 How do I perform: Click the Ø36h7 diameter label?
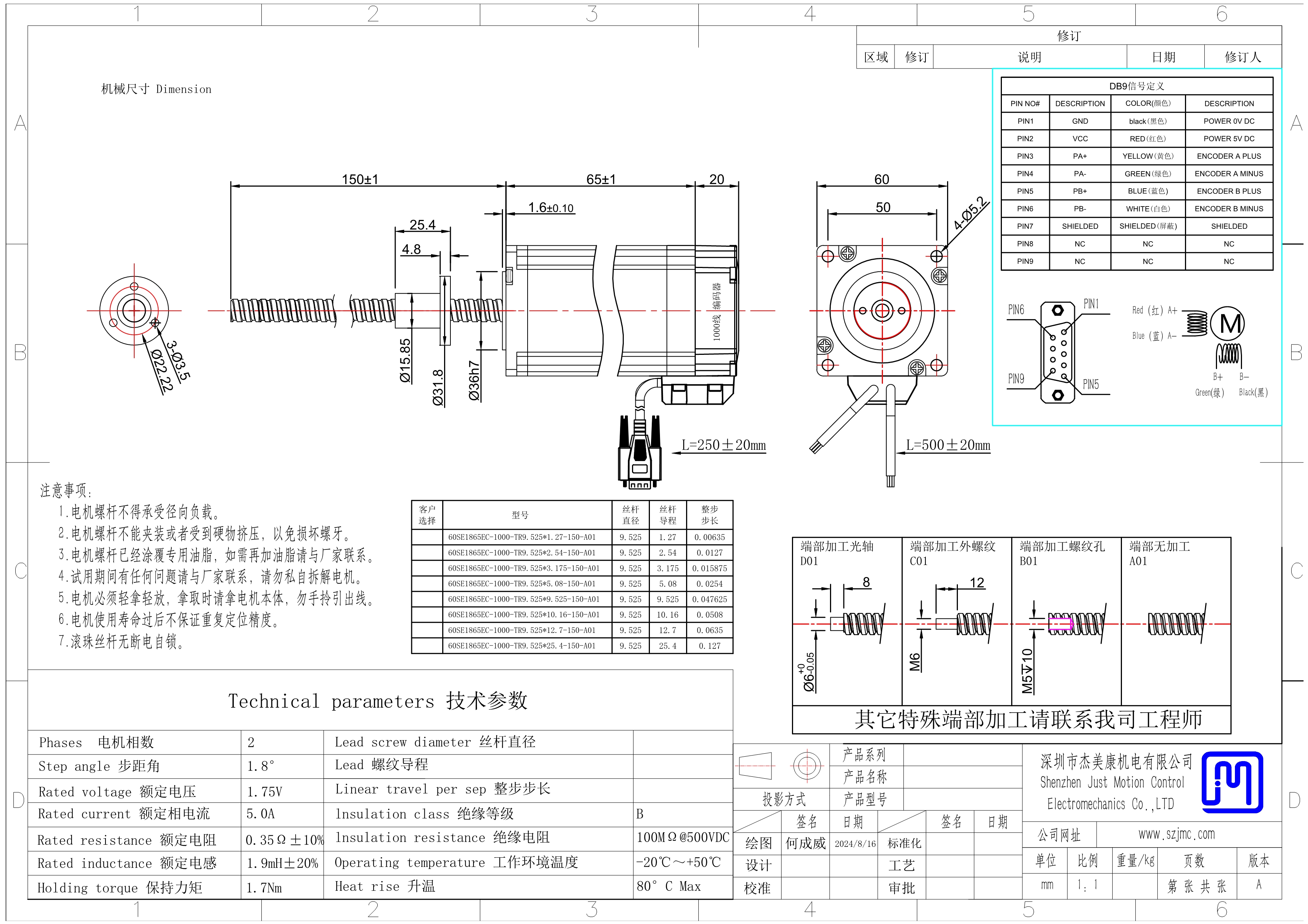coord(474,380)
